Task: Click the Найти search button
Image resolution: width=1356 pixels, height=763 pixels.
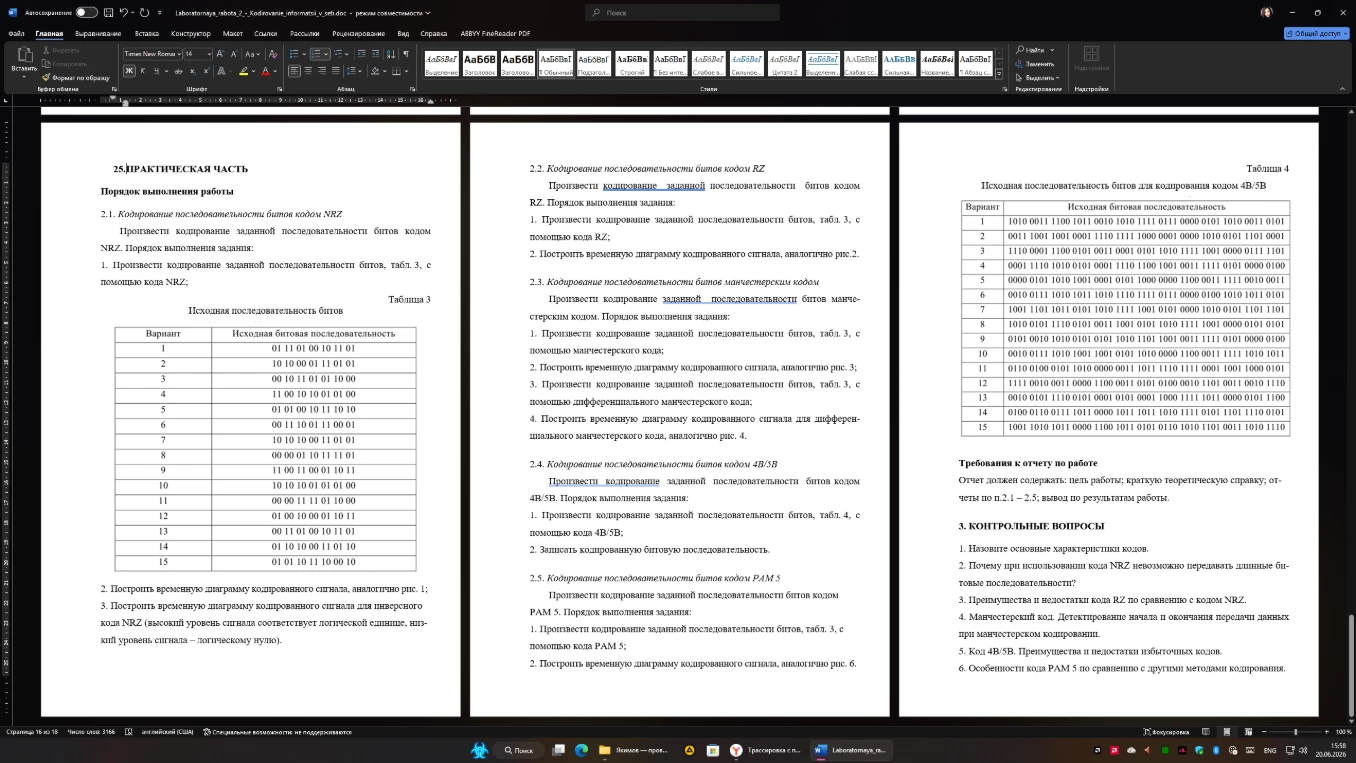Action: 1030,50
